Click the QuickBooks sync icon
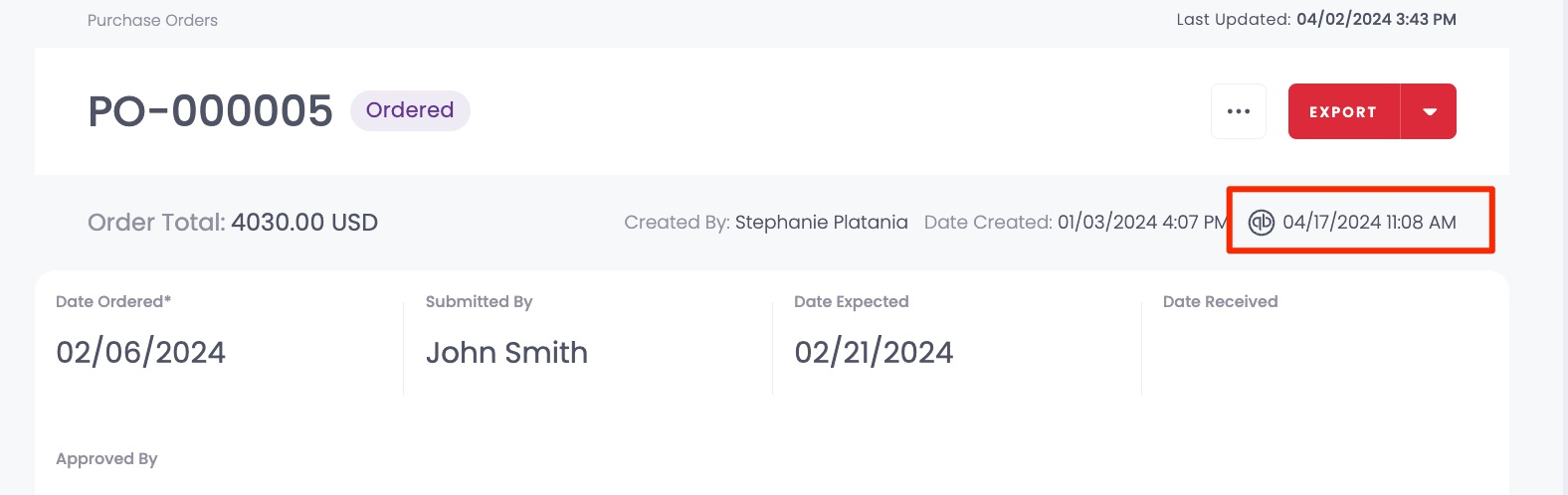 1261,223
